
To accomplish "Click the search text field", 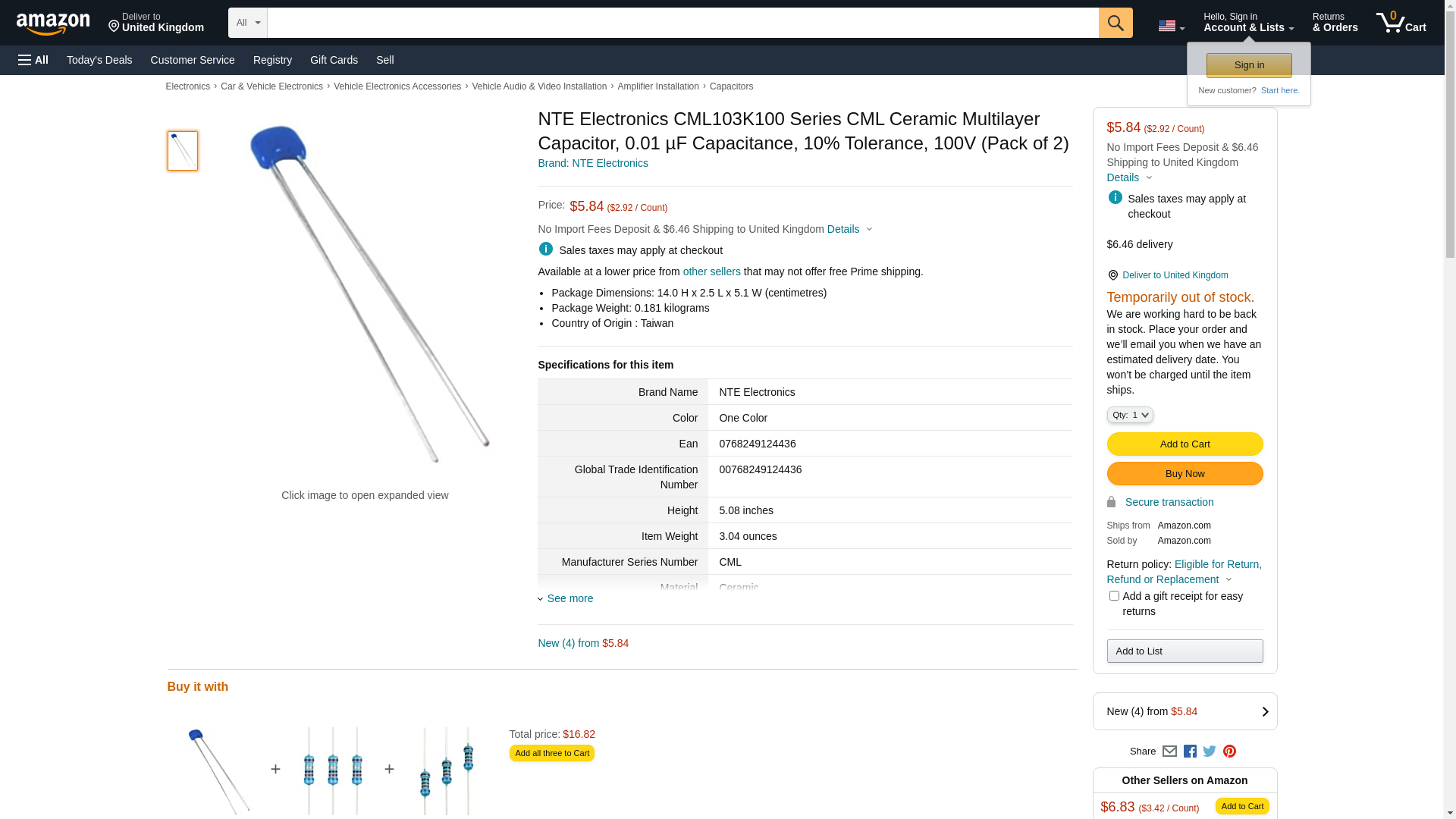I will 682,23.
